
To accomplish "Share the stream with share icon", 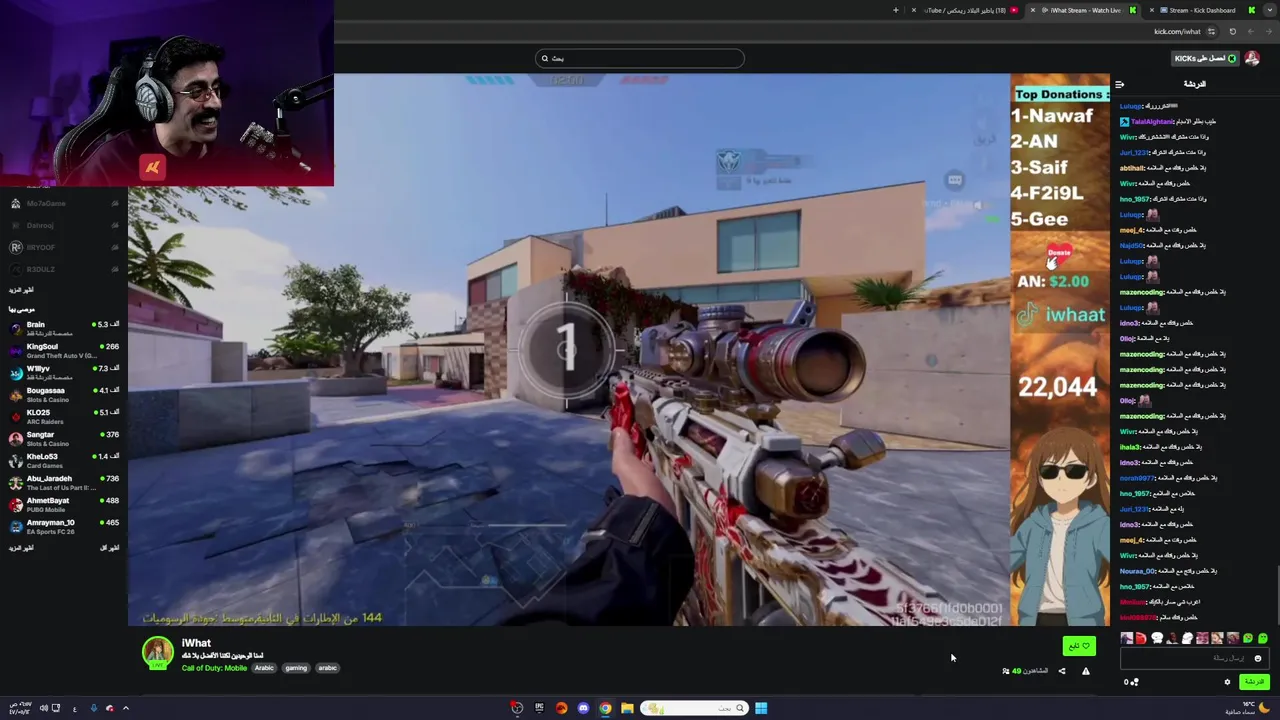I will coord(1062,671).
